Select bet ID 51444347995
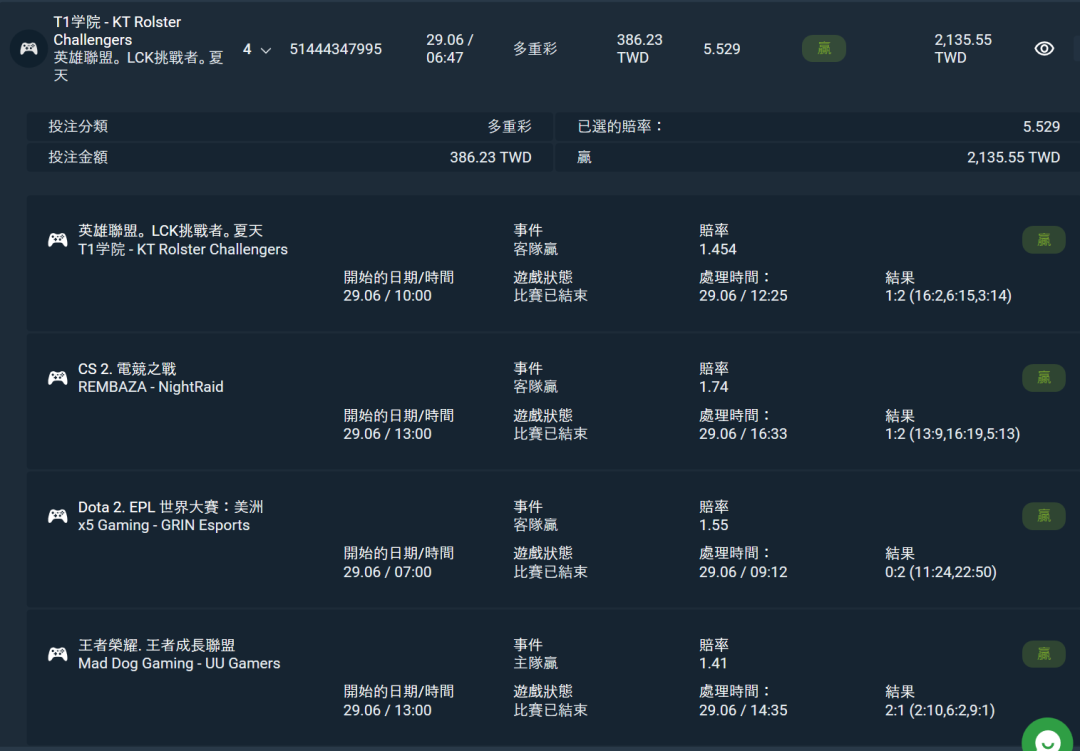The width and height of the screenshot is (1080, 751). 335,49
